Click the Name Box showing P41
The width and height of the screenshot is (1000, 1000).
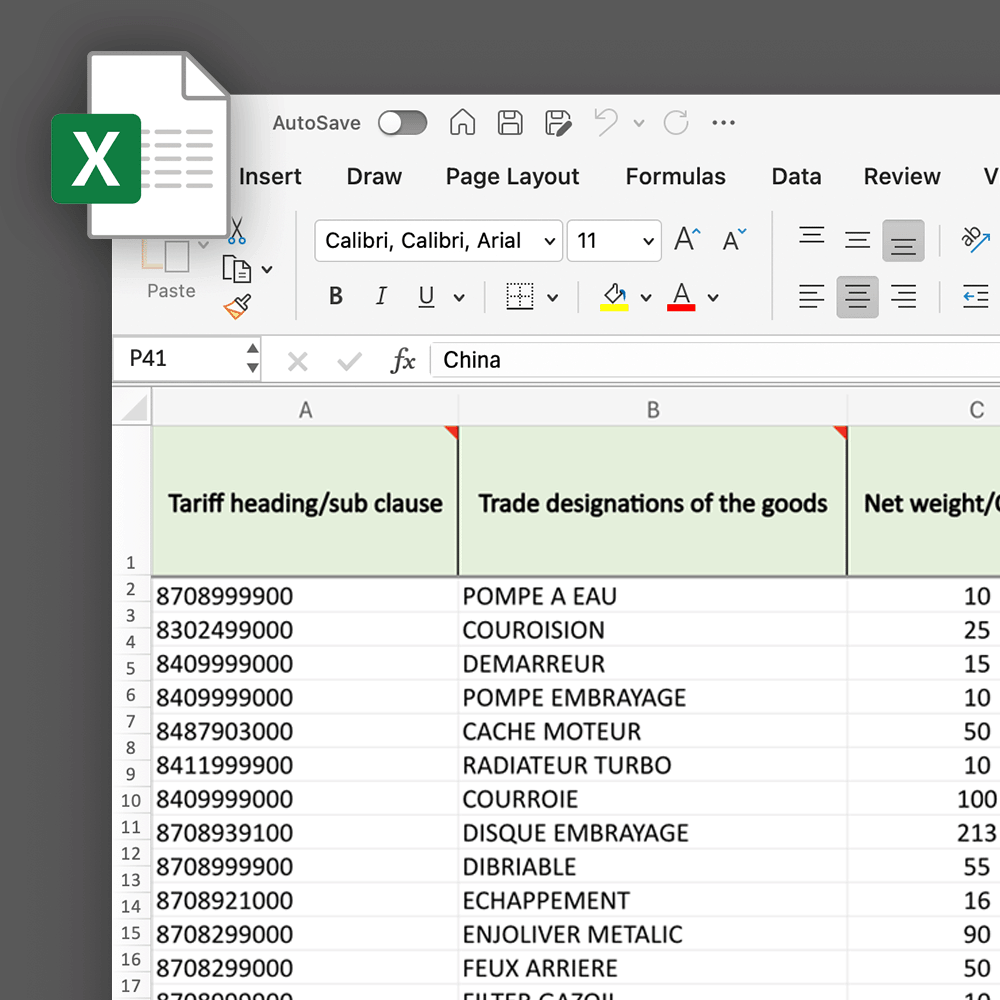[179, 358]
